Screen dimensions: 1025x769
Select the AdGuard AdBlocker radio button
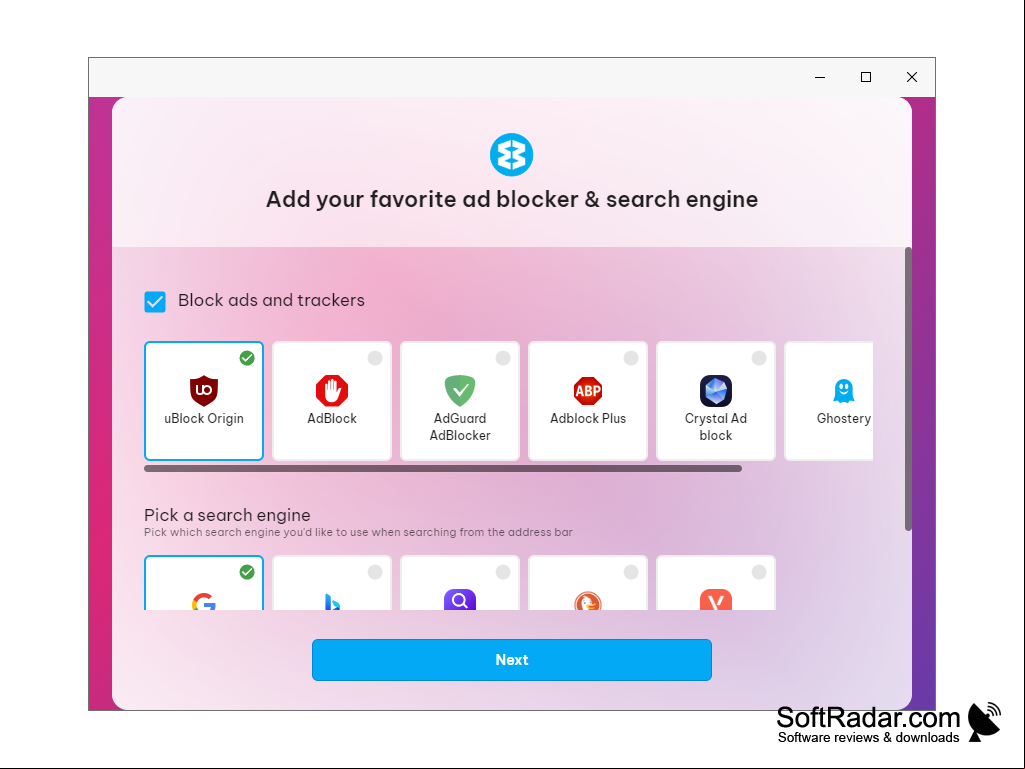tap(503, 358)
